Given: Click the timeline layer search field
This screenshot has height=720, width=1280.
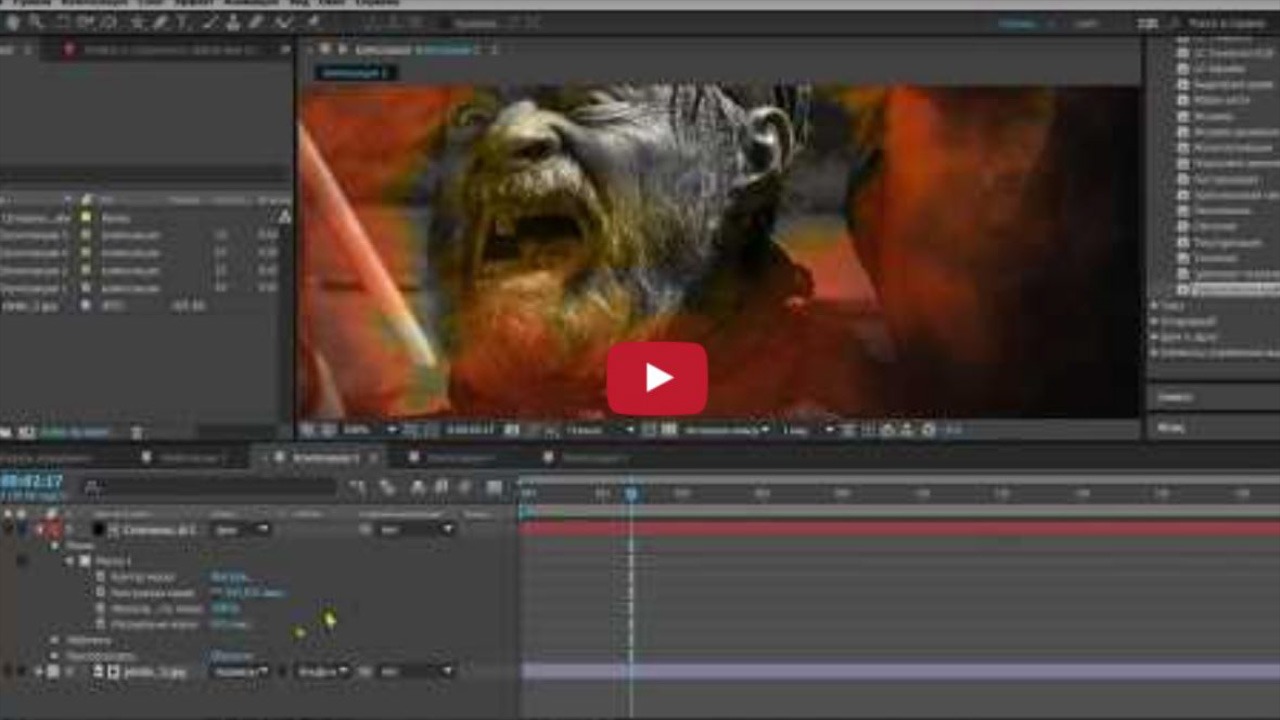Looking at the screenshot, I should (x=210, y=487).
